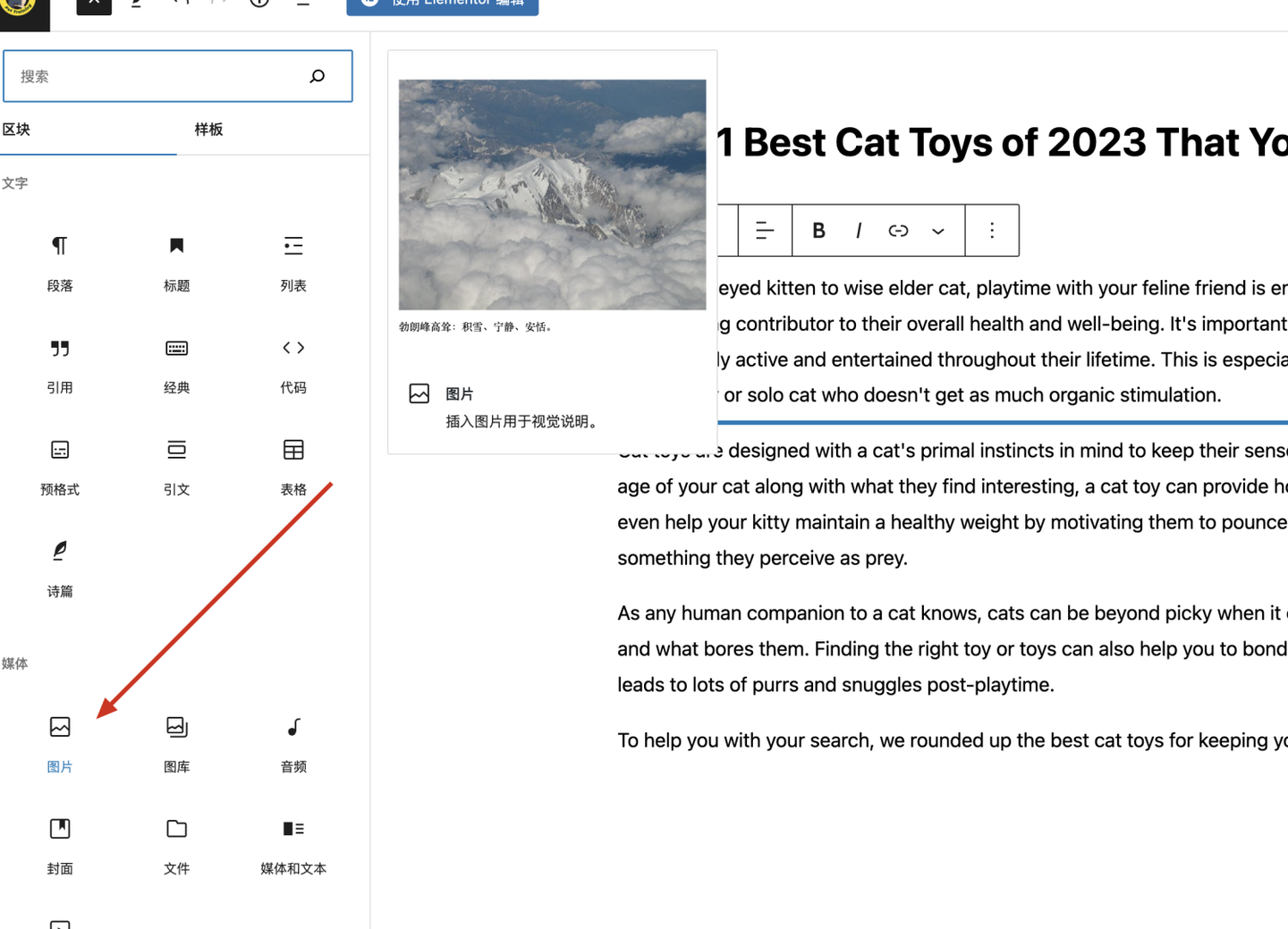Insert a 表格 (Table) block
This screenshot has width=1288, height=929.
coord(293,466)
